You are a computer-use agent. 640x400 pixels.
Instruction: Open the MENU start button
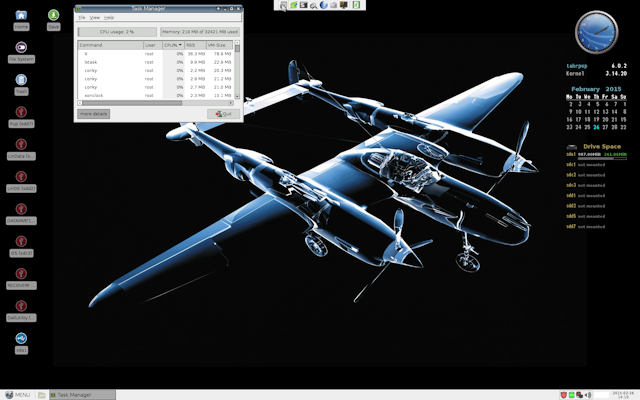[x=18, y=395]
